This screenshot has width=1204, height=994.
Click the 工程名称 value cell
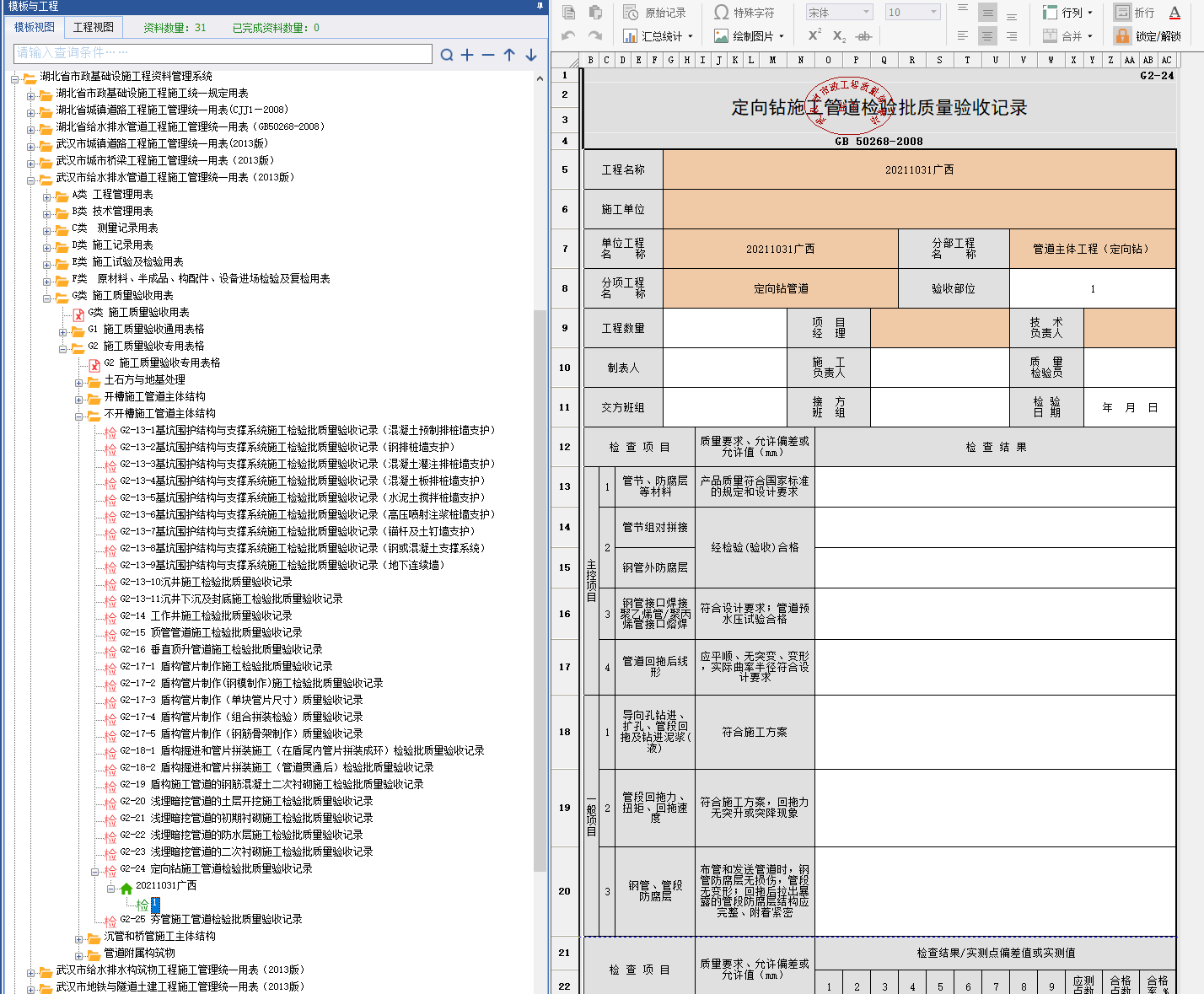click(x=919, y=169)
